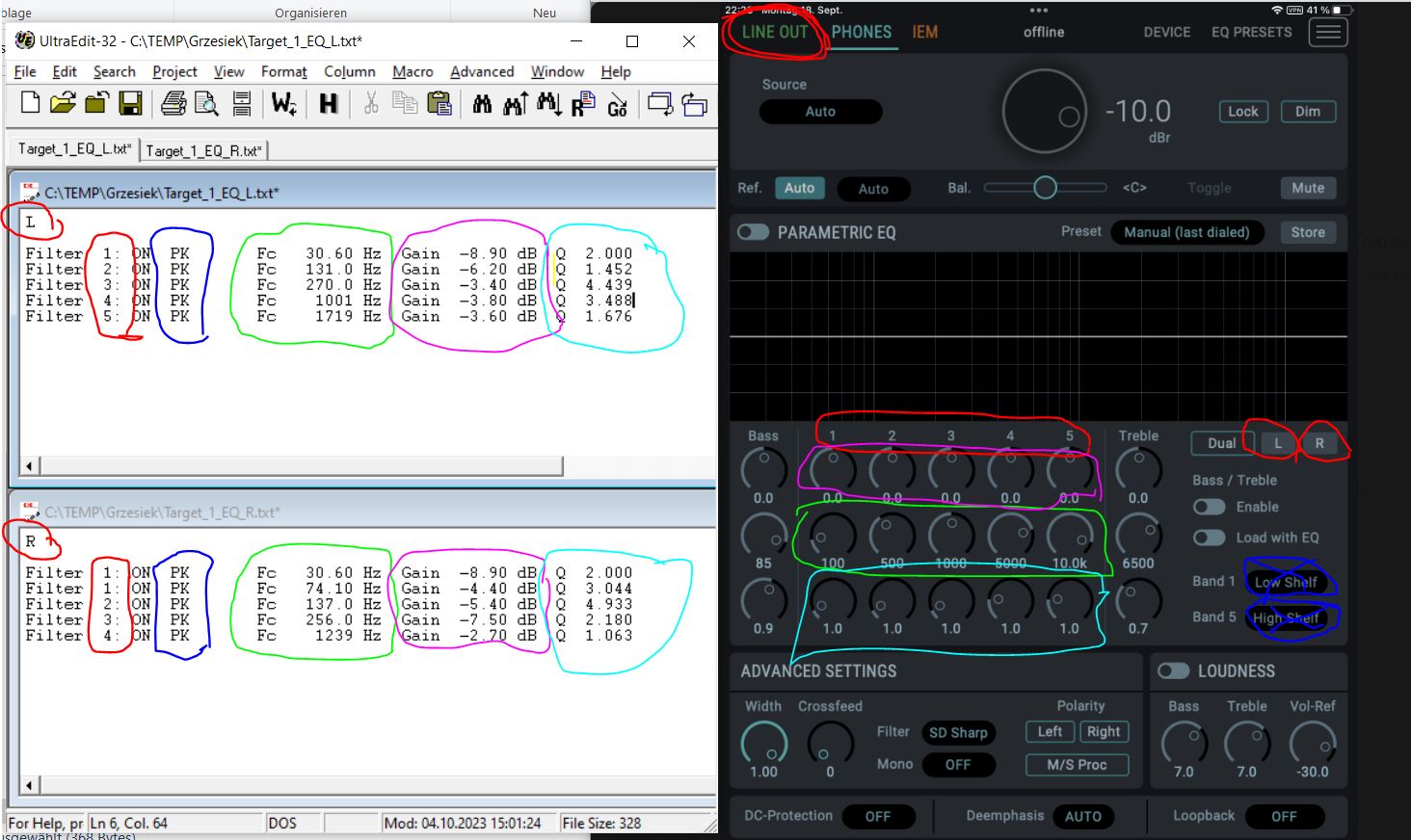Click the Find Next binoculars icon
Viewport: 1411px width, 840px height.
(x=549, y=103)
